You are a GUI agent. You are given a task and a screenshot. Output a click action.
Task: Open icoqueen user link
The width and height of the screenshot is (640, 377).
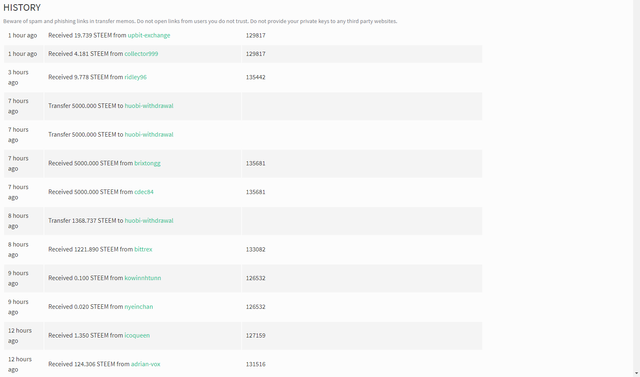coord(137,335)
